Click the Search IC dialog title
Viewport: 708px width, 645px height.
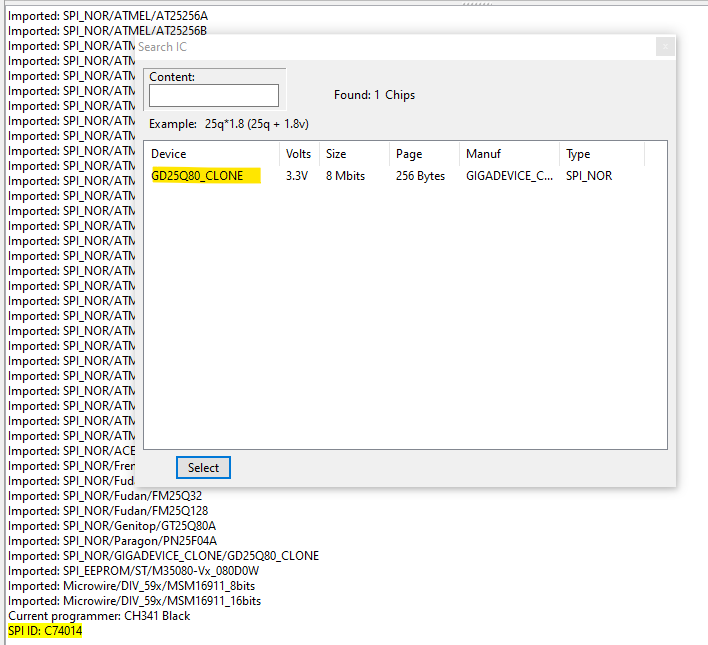pos(162,47)
